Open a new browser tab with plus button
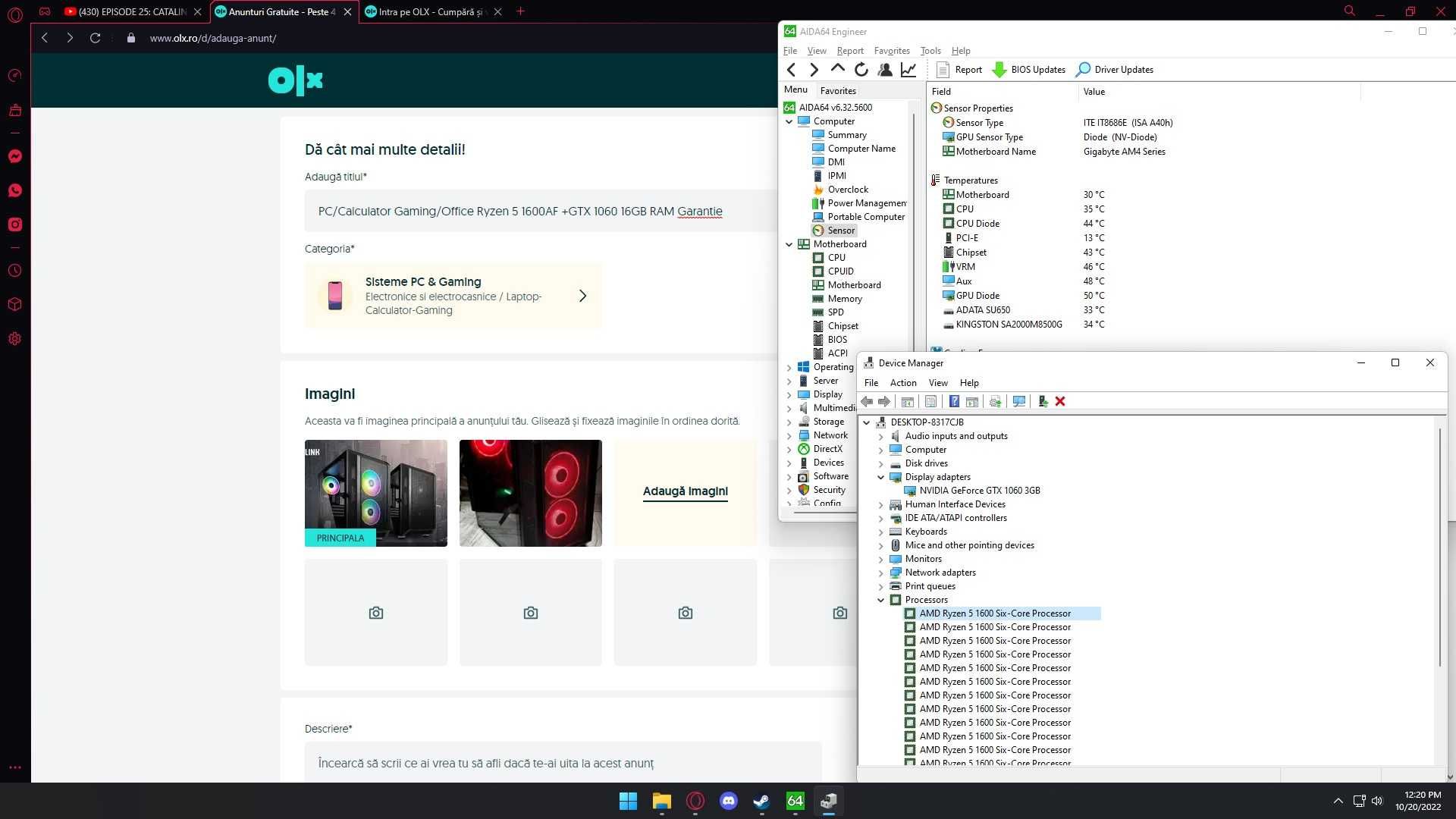 coord(520,11)
